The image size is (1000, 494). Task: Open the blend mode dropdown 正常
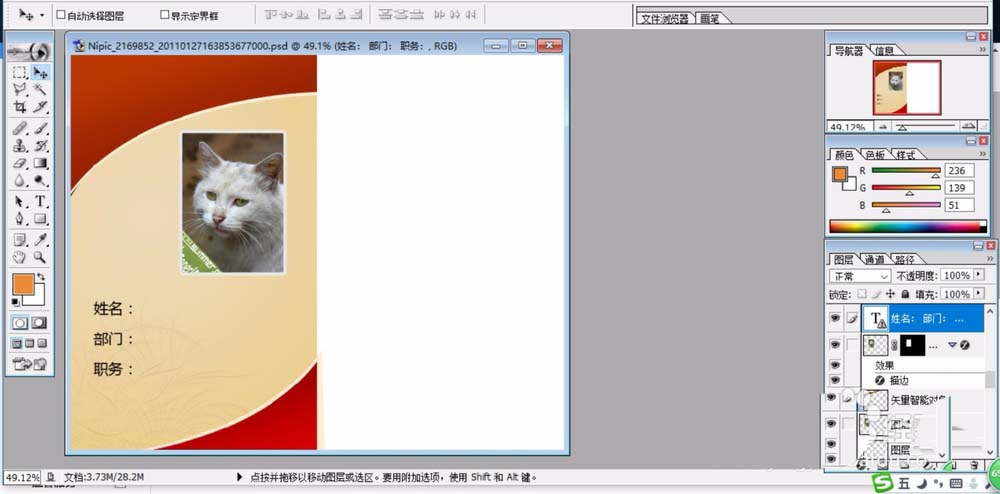click(x=859, y=276)
